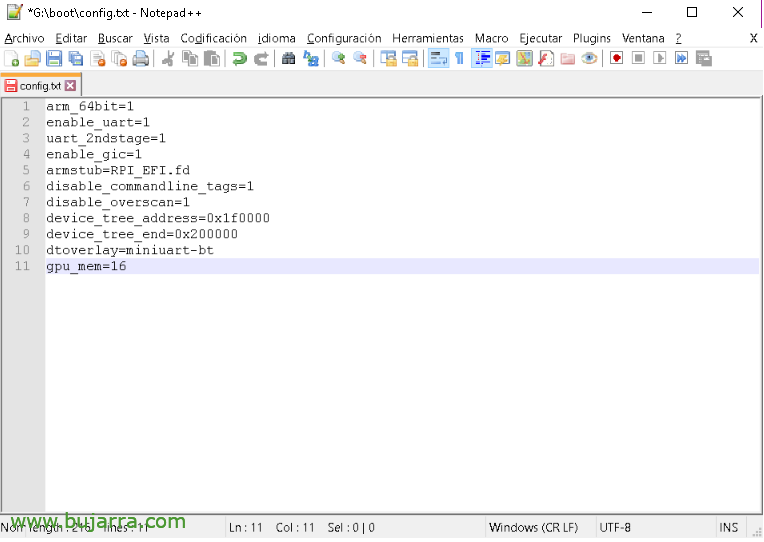Toggle synchronize horizontal scrolling icon
Screen dimensions: 764x542
point(410,58)
